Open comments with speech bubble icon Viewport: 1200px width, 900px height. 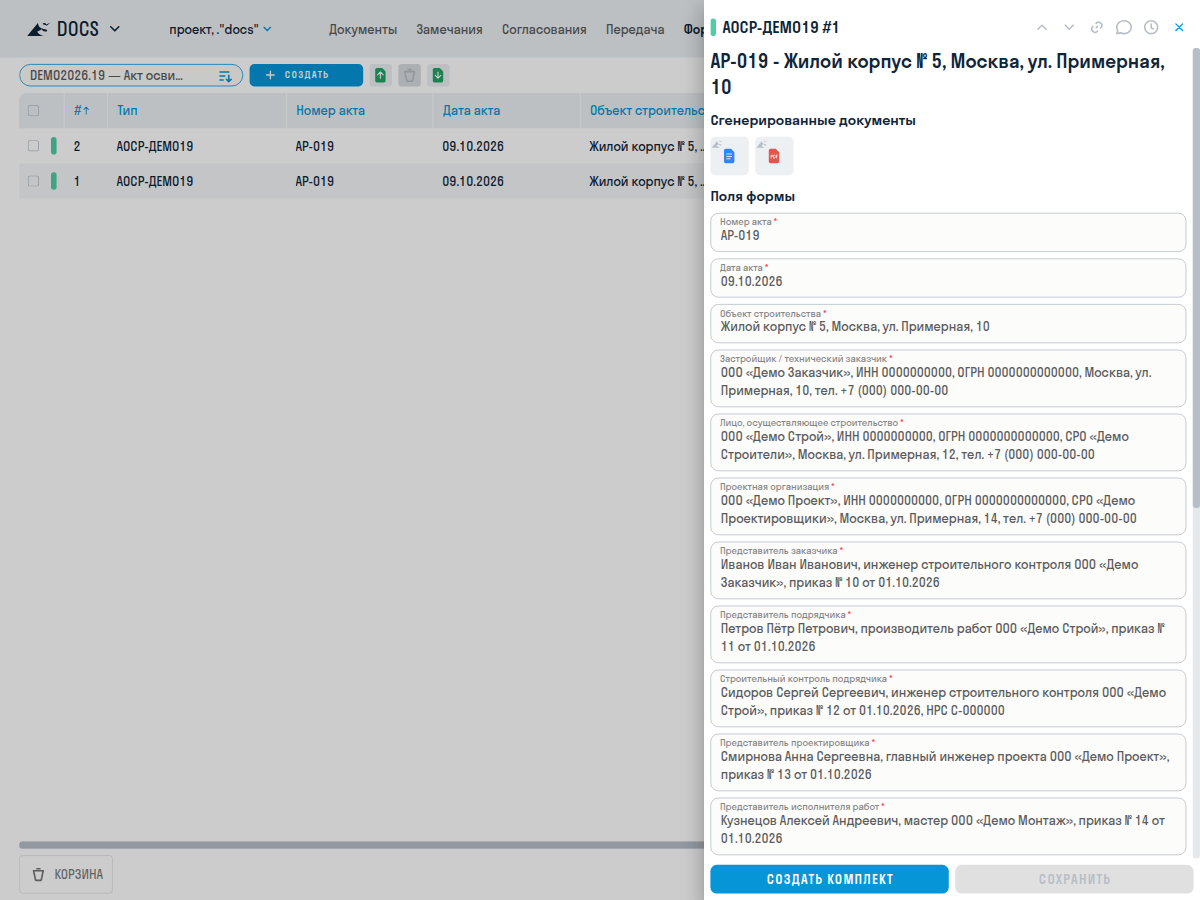point(1124,27)
